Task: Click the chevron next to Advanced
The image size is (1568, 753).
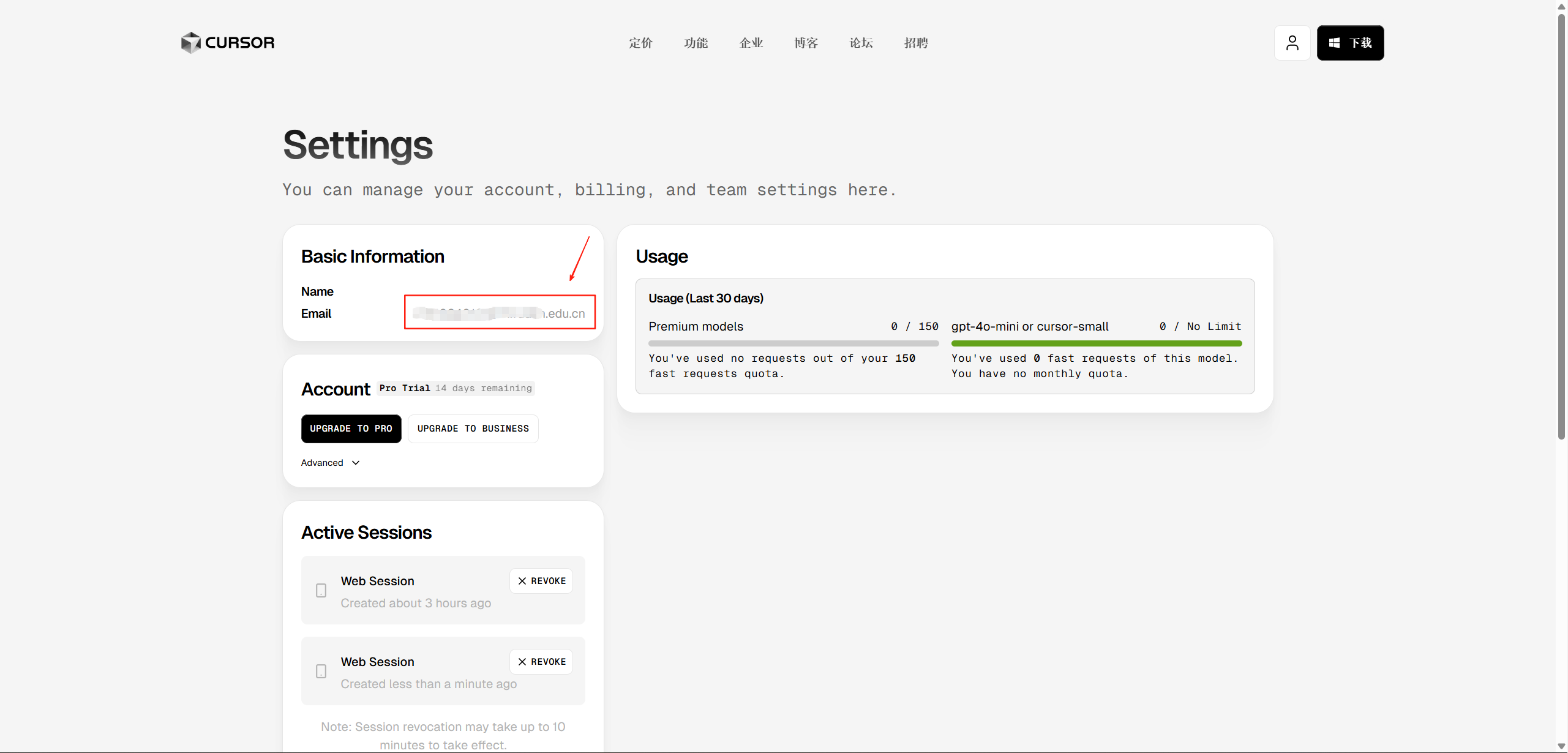Action: 356,463
